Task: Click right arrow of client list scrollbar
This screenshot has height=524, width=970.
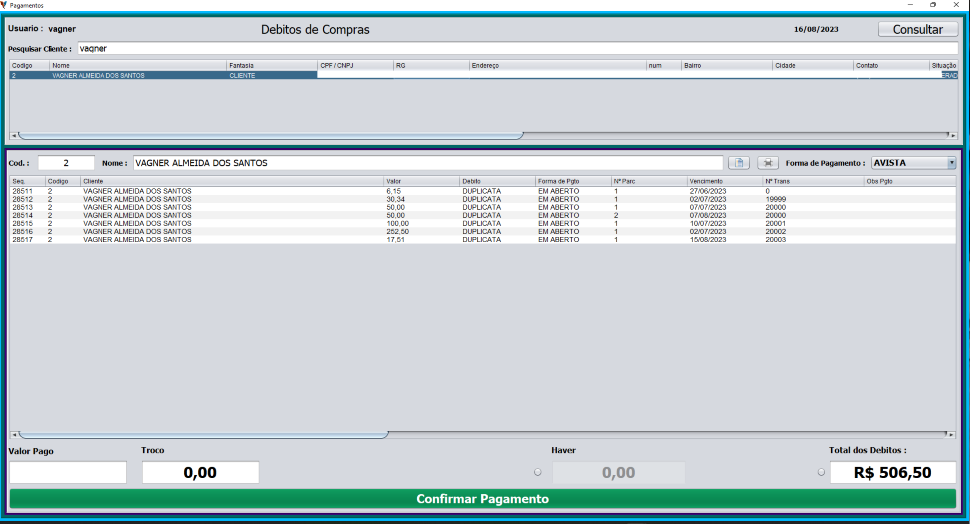Action: (953, 135)
